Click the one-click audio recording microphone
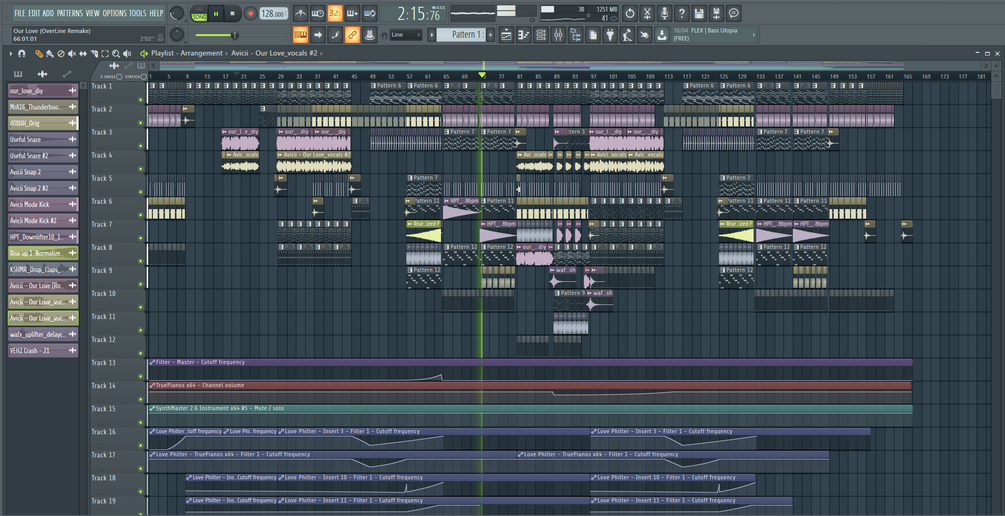 (665, 13)
